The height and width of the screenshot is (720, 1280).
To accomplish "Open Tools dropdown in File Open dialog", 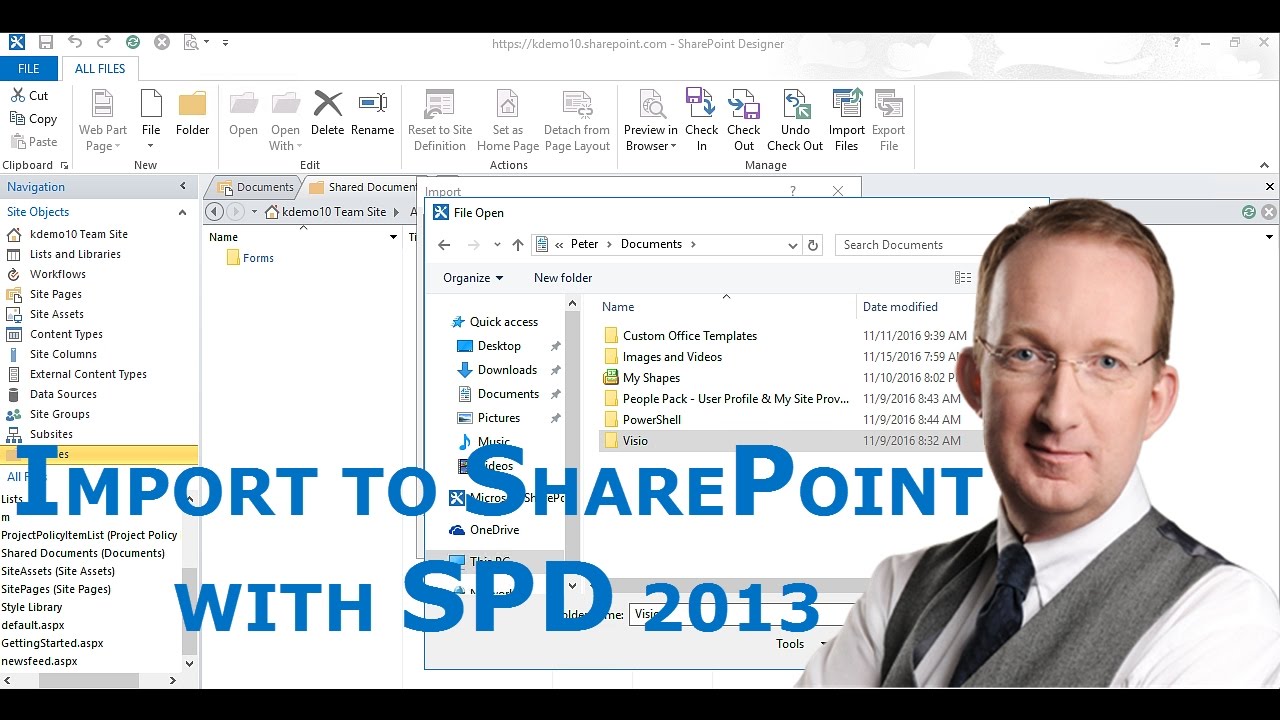I will coord(802,644).
